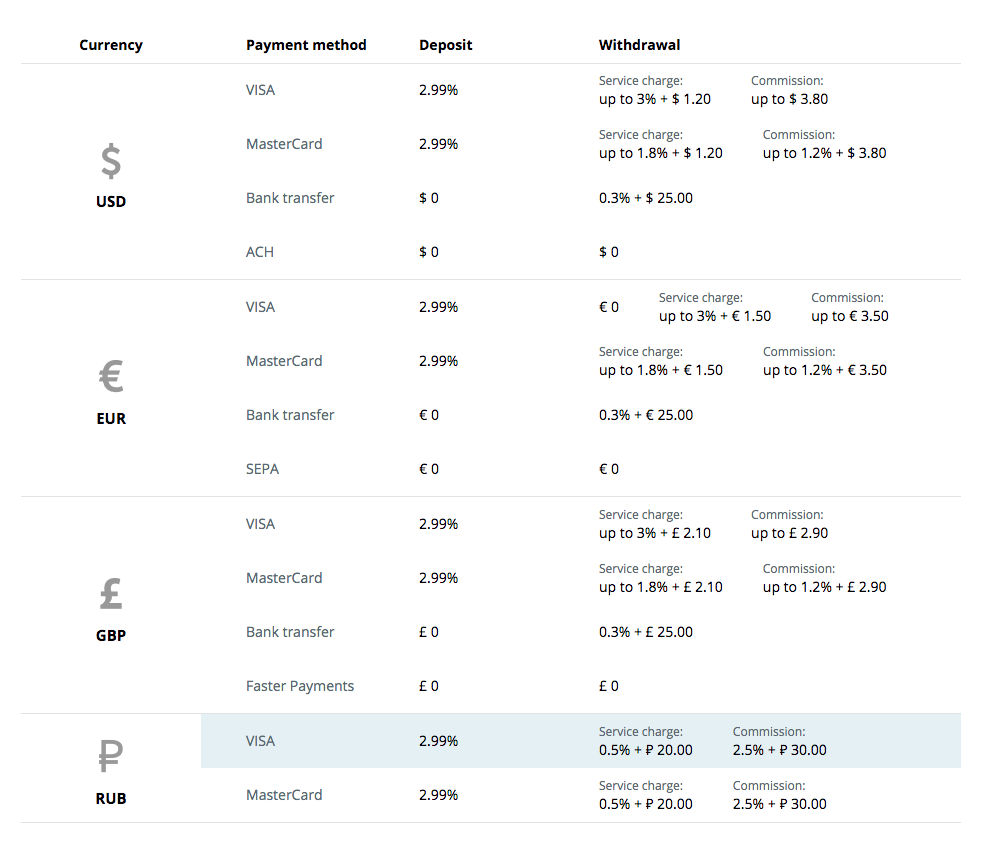Click the Deposit column header

445,45
